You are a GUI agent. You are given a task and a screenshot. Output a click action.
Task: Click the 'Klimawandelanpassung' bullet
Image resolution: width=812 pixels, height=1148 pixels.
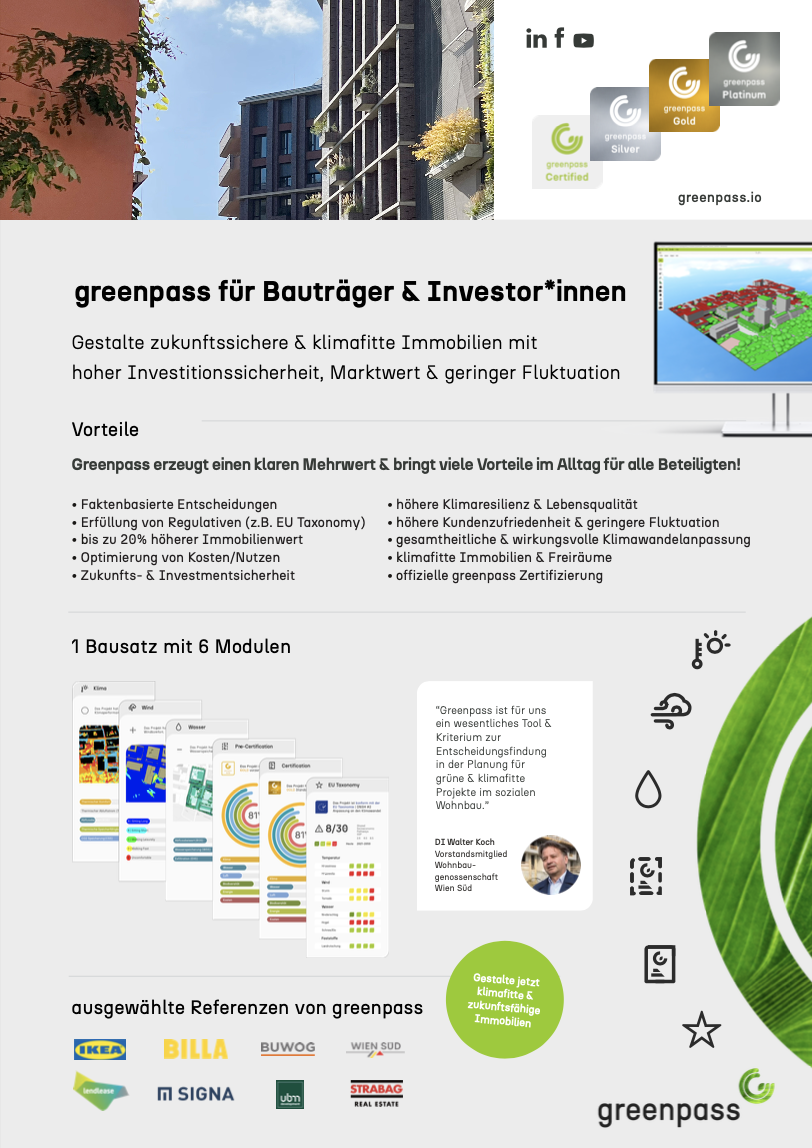click(569, 540)
